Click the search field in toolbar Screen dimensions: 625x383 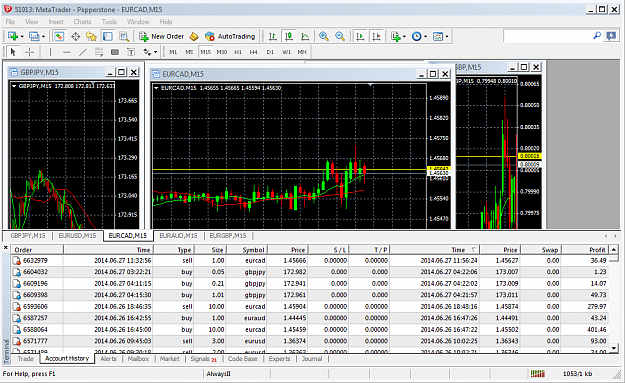(547, 36)
